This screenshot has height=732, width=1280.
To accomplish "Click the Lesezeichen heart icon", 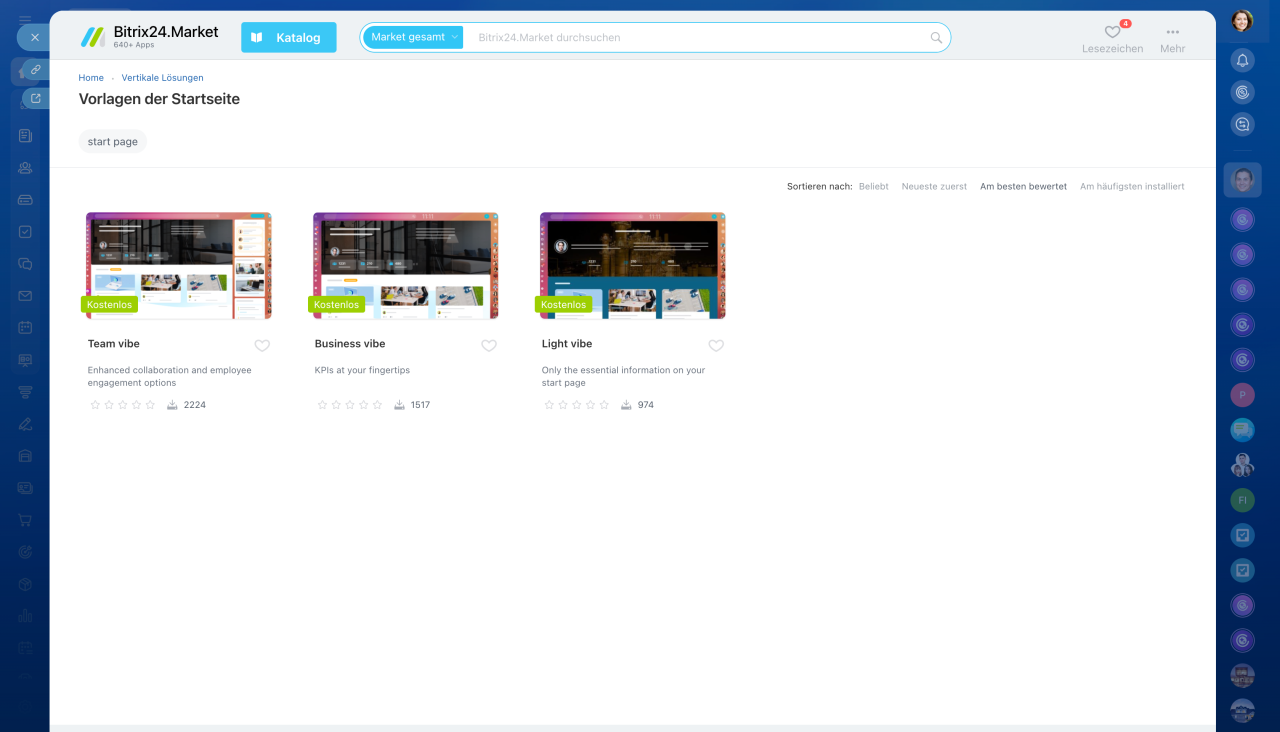I will (x=1112, y=32).
